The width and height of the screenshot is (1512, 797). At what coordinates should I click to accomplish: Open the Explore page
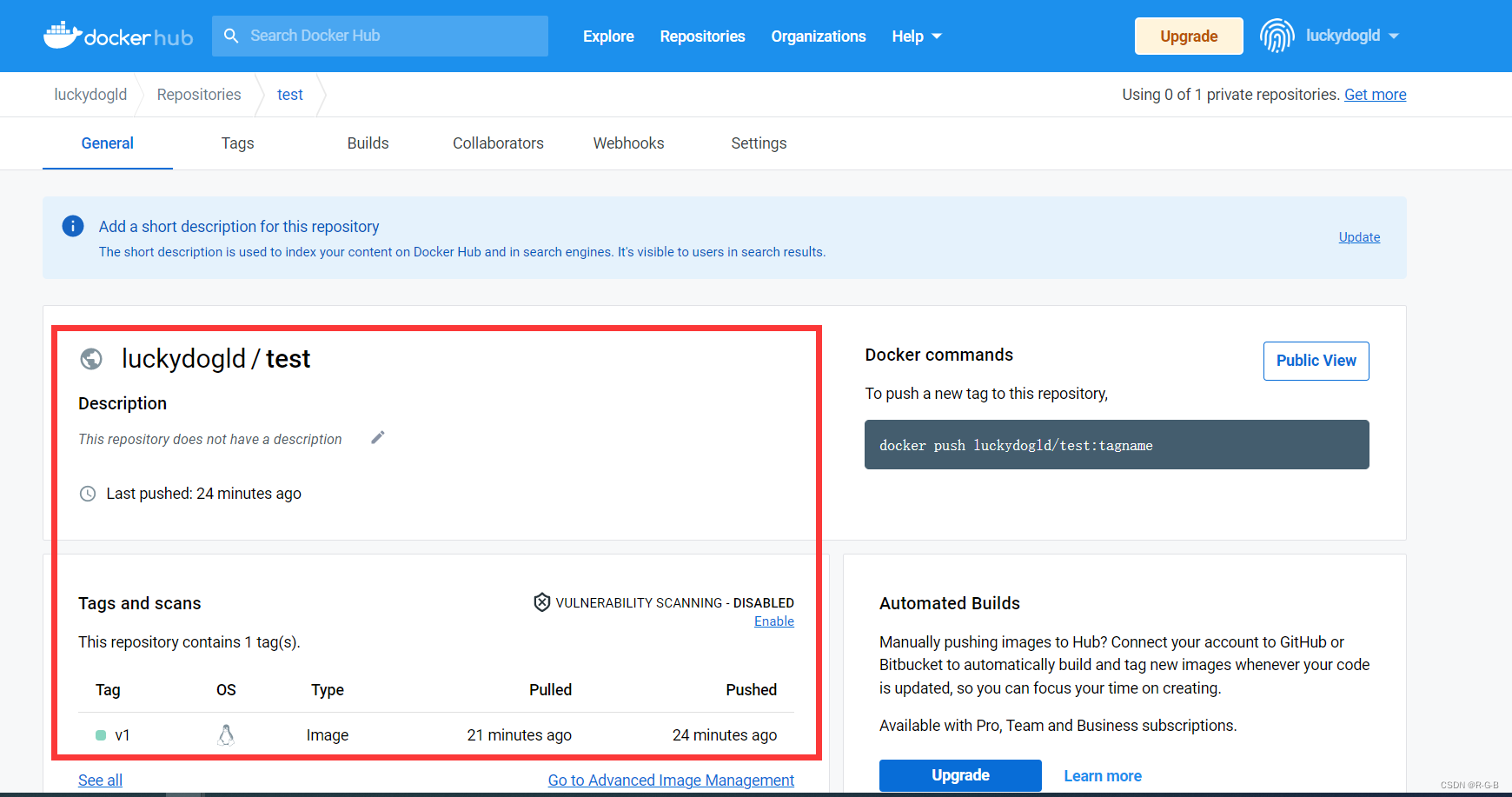[608, 37]
